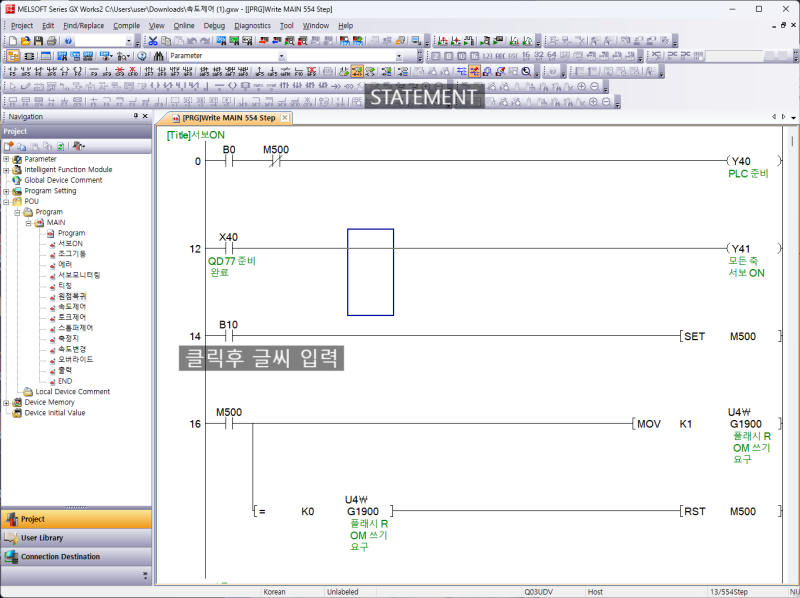Insert closed contact with F6 icon

(39, 71)
